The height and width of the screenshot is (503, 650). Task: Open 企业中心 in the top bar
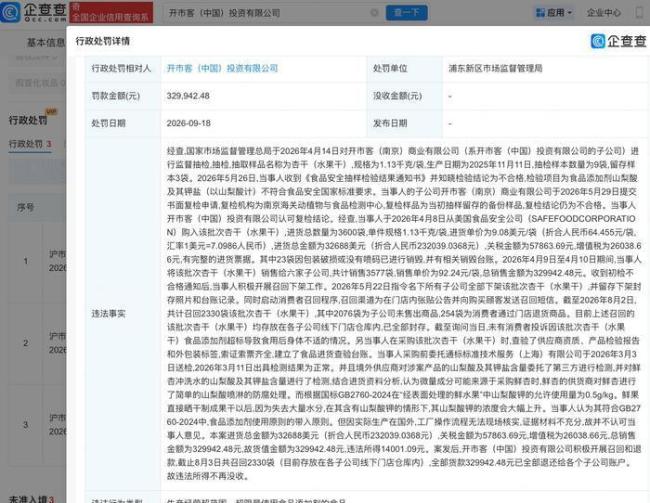click(x=604, y=13)
